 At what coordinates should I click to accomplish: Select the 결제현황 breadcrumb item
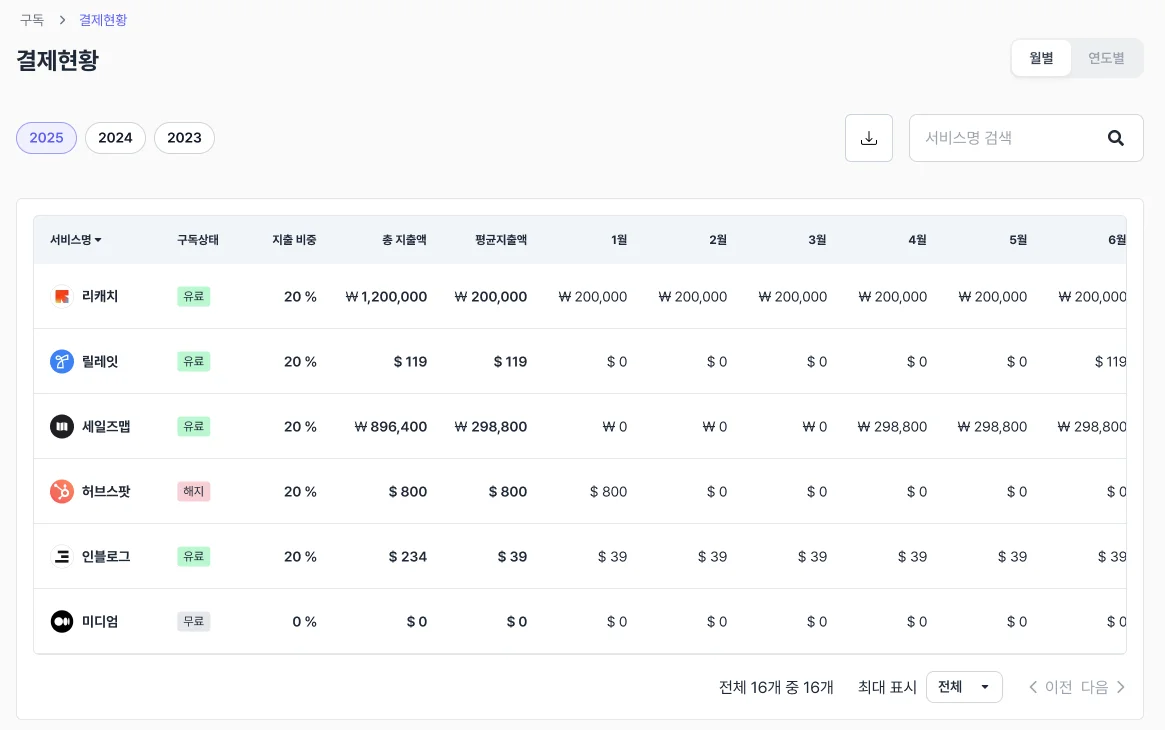(x=103, y=19)
